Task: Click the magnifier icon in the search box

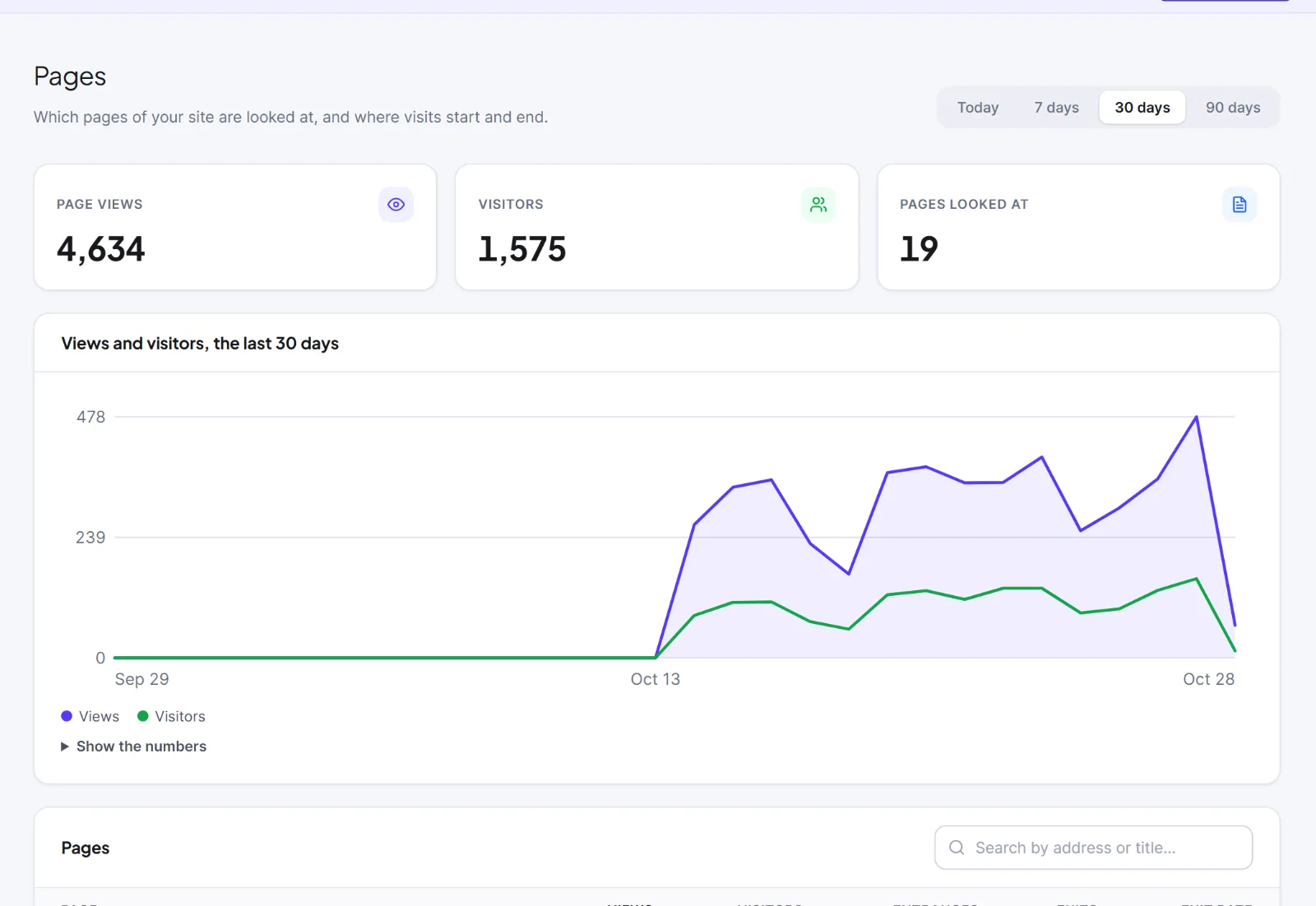Action: click(957, 848)
